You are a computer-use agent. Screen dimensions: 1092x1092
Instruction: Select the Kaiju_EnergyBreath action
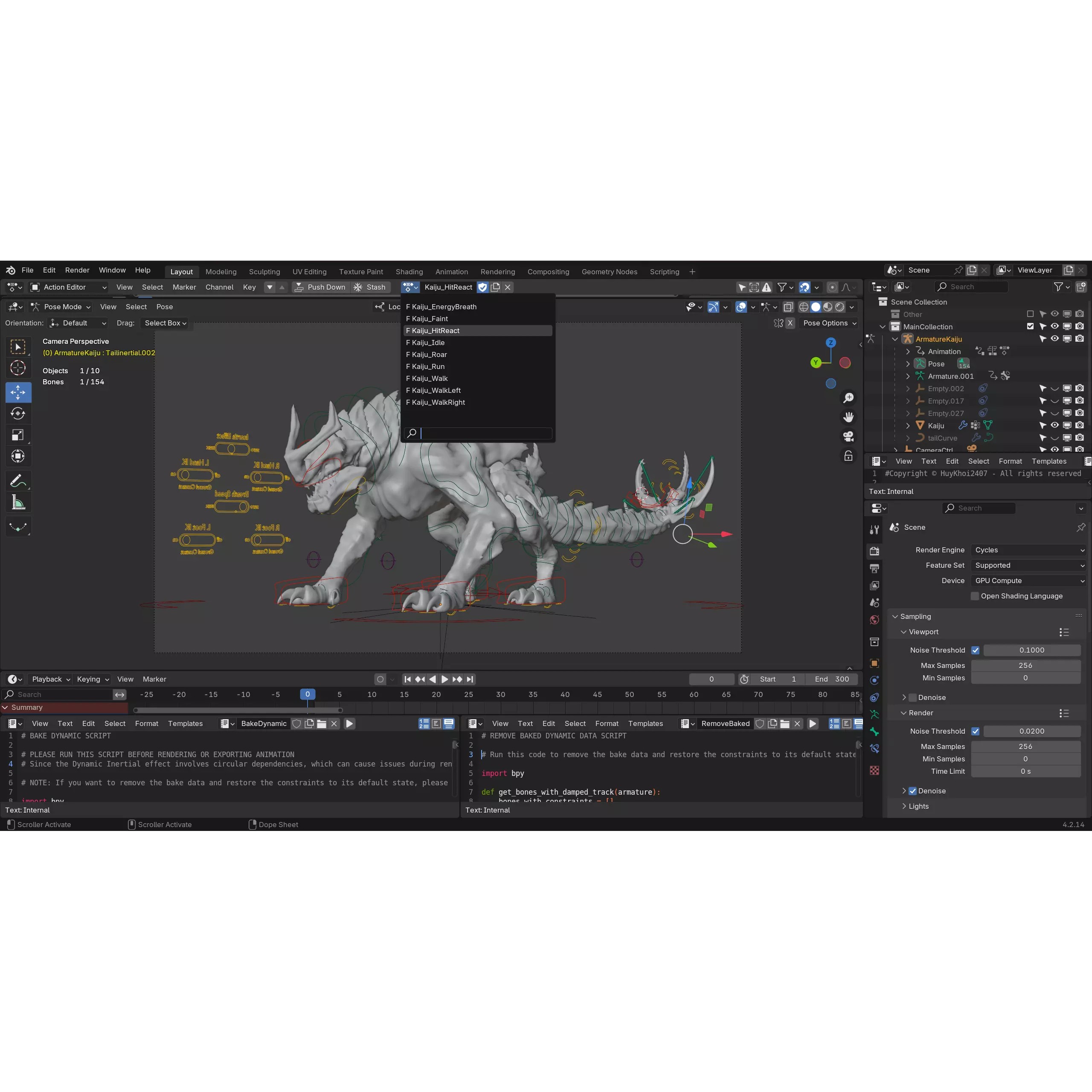478,307
